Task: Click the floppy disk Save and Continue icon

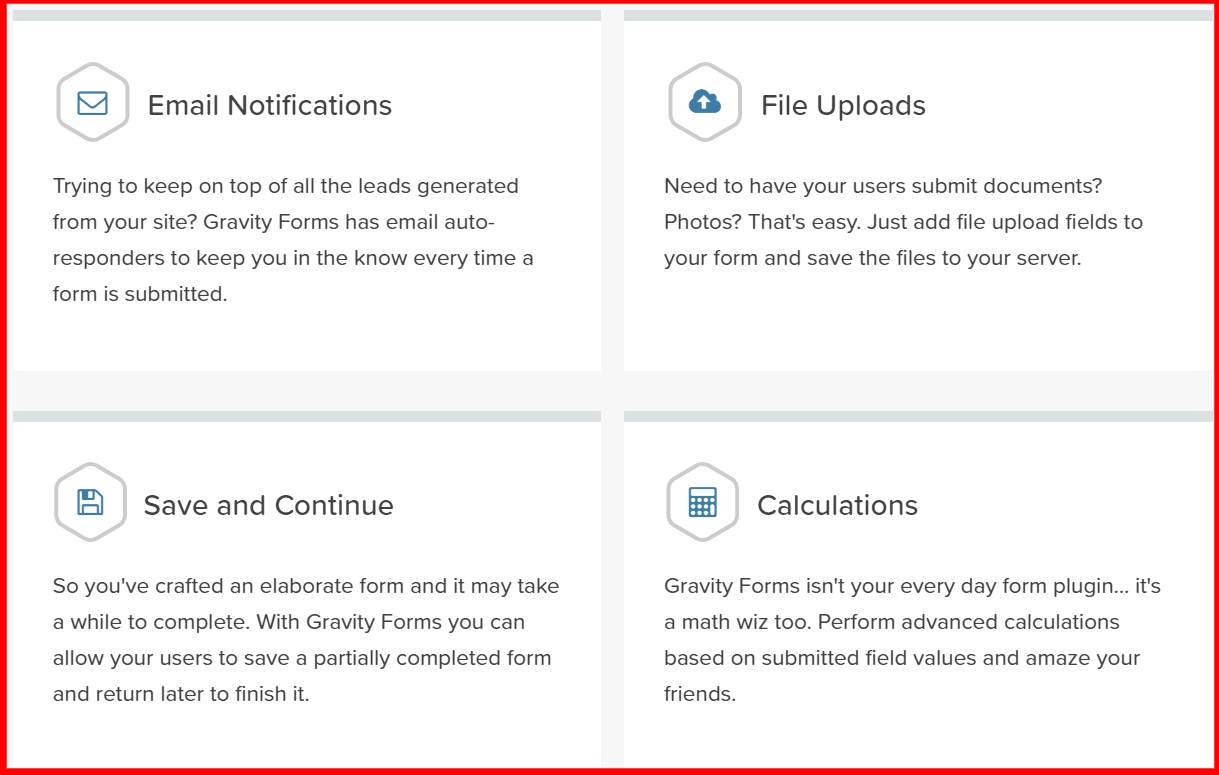Action: pyautogui.click(x=90, y=502)
